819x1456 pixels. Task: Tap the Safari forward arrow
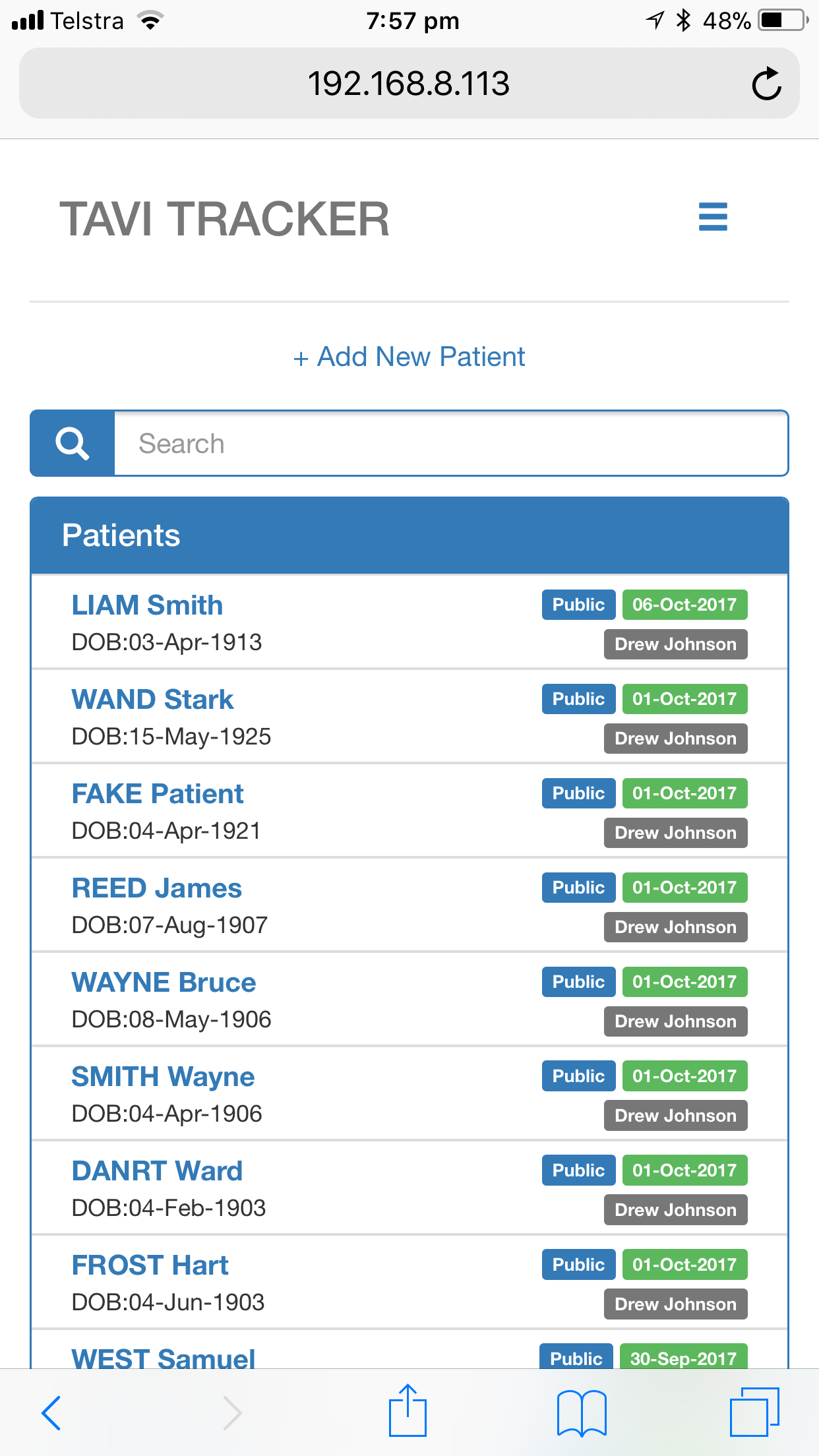232,1412
